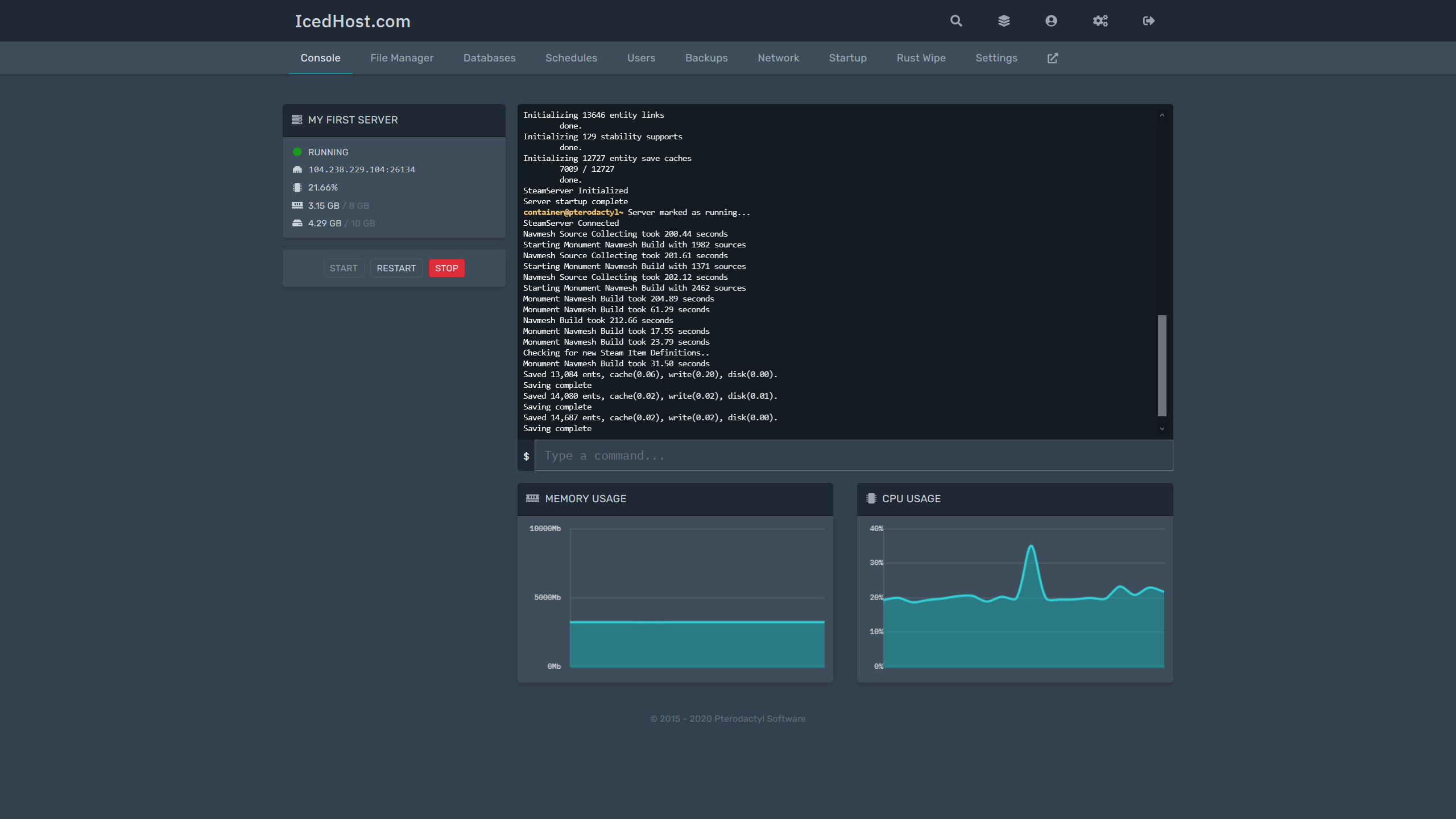
Task: Click the logout/exit arrow icon in top bar
Action: pos(1149,21)
